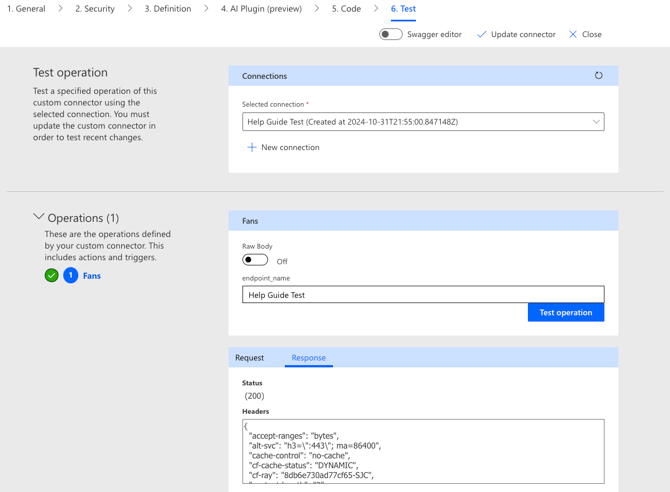Collapse the Operations (1) section

tap(39, 217)
